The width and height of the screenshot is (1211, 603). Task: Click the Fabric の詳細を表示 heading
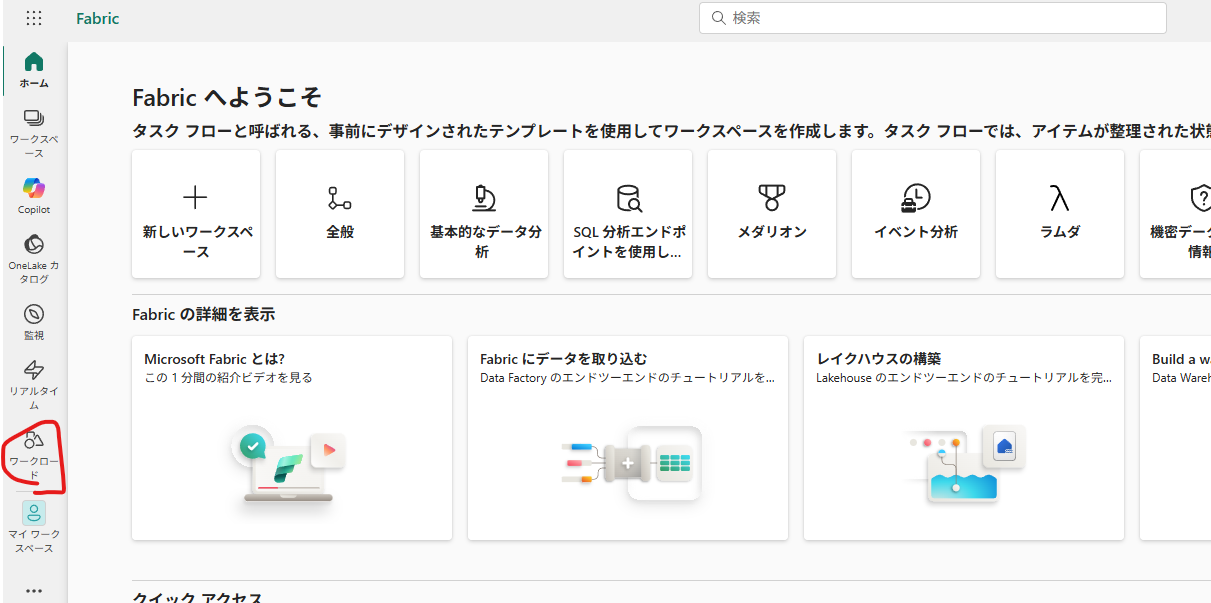click(x=204, y=314)
